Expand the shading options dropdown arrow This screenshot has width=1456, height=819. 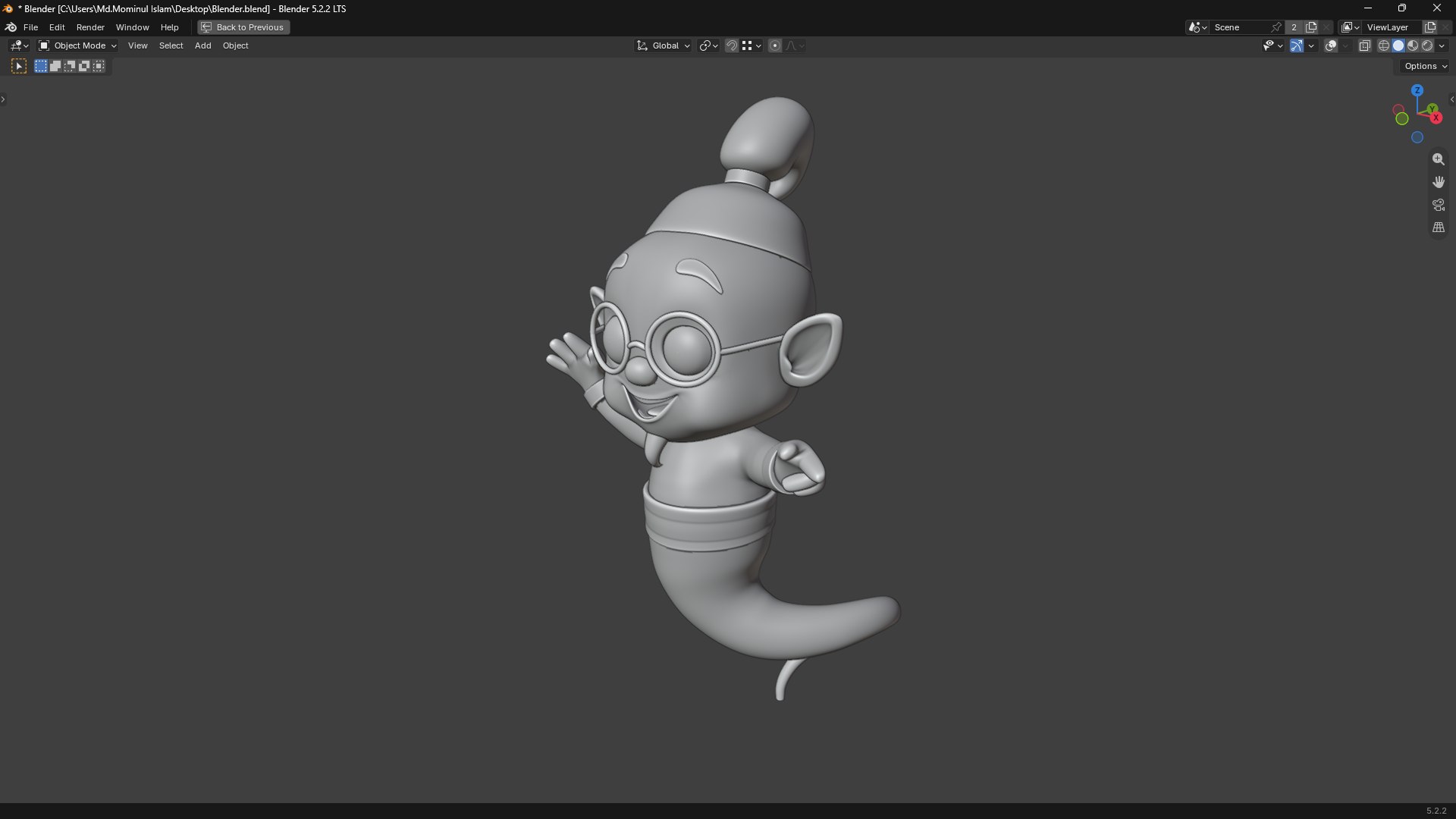[x=1442, y=46]
